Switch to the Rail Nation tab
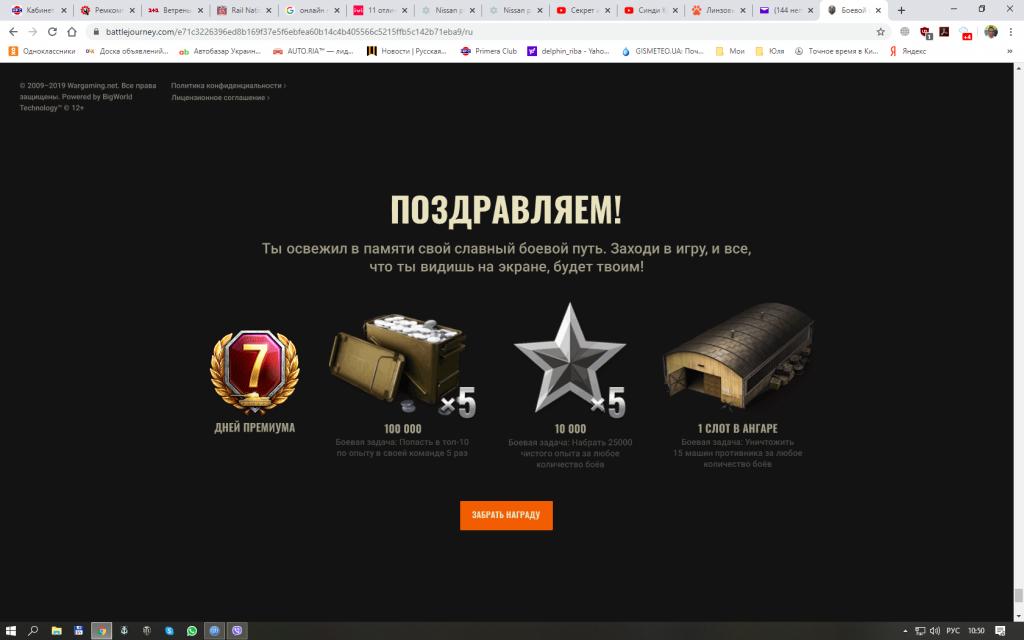 point(244,10)
